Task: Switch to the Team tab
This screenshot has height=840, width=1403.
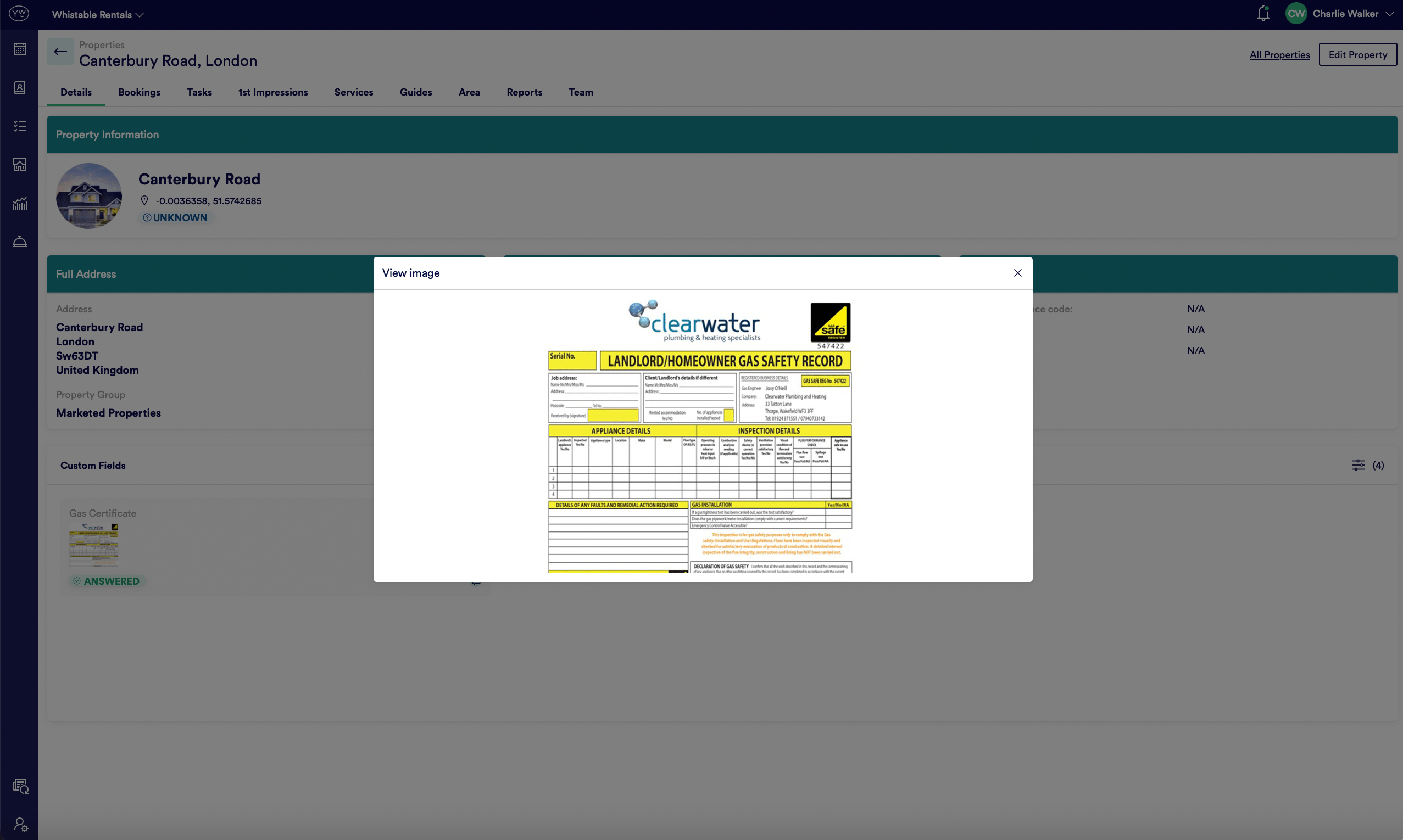Action: (x=581, y=92)
